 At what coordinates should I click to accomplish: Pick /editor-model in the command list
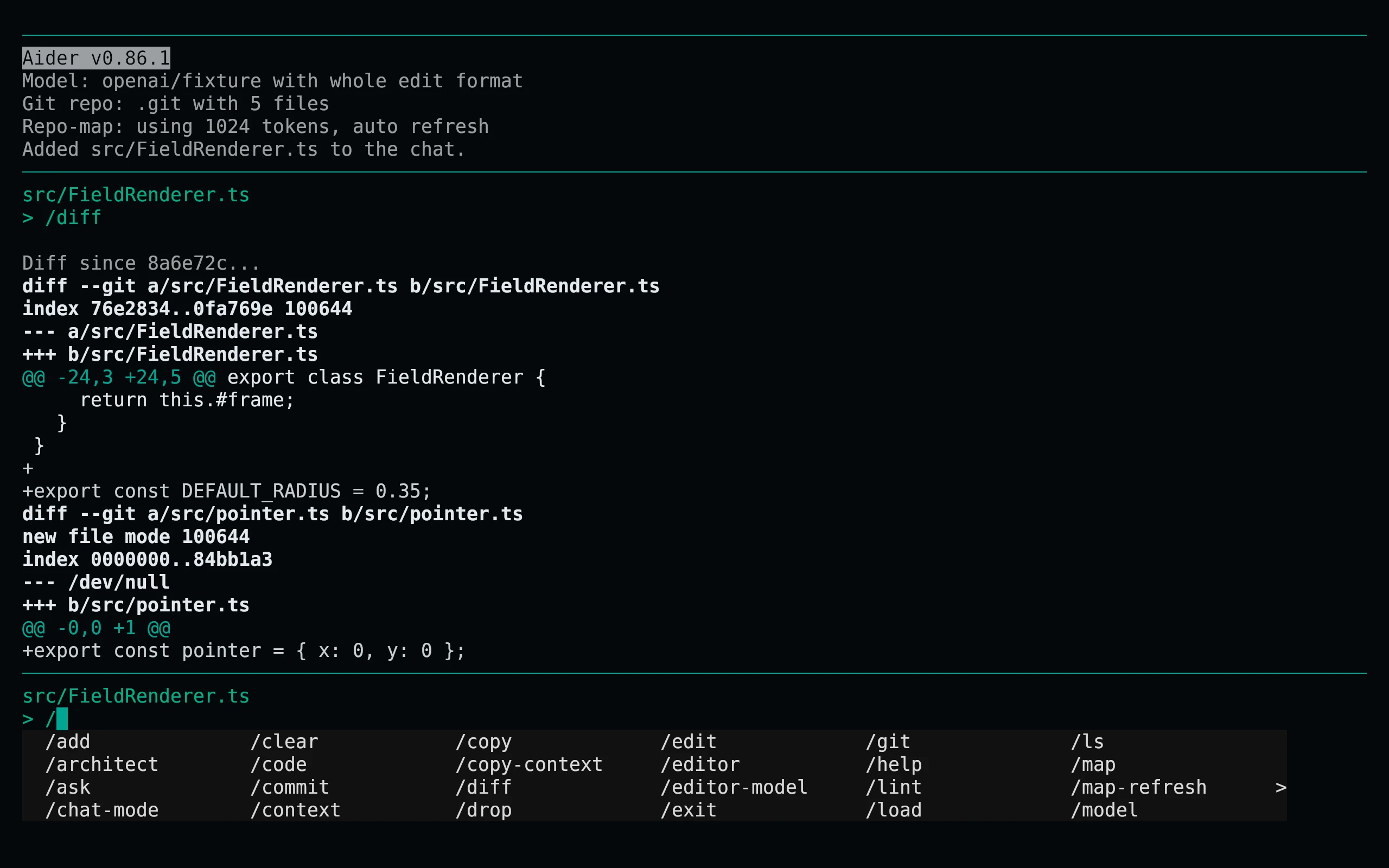coord(734,788)
